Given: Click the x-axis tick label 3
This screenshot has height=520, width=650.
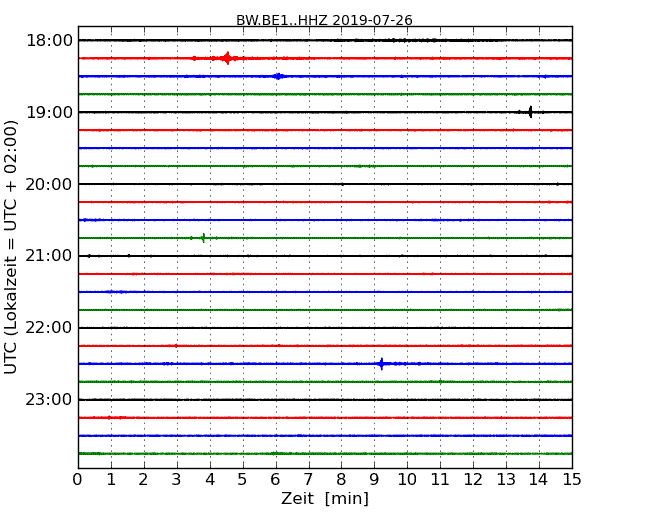Looking at the screenshot, I should [177, 480].
